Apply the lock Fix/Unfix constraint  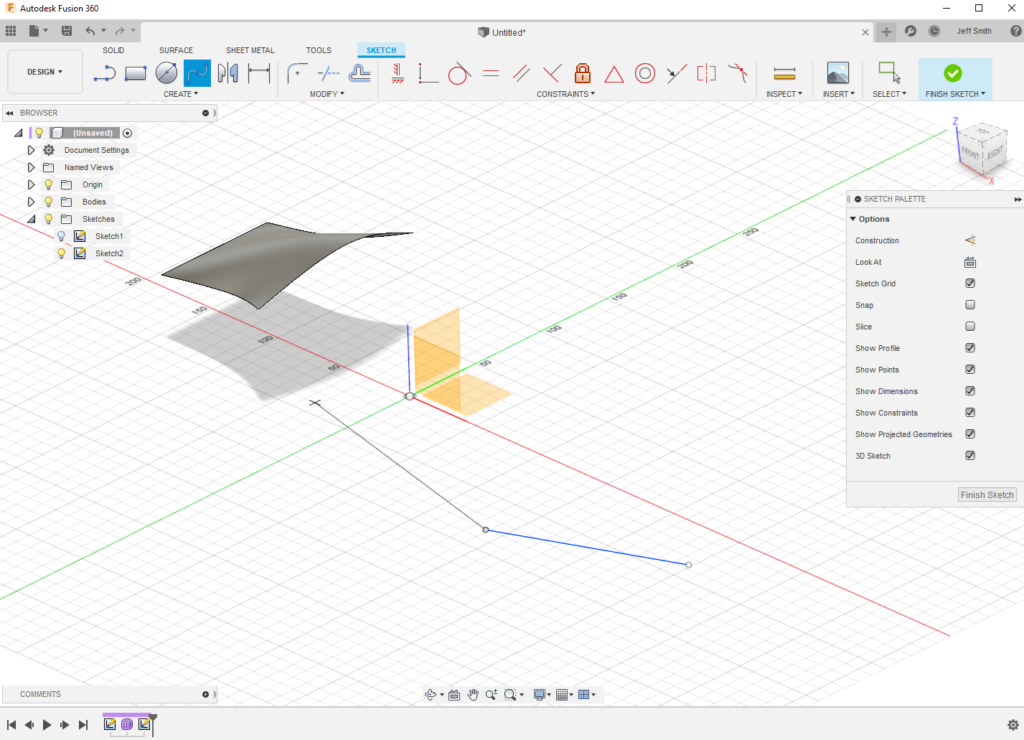tap(583, 73)
